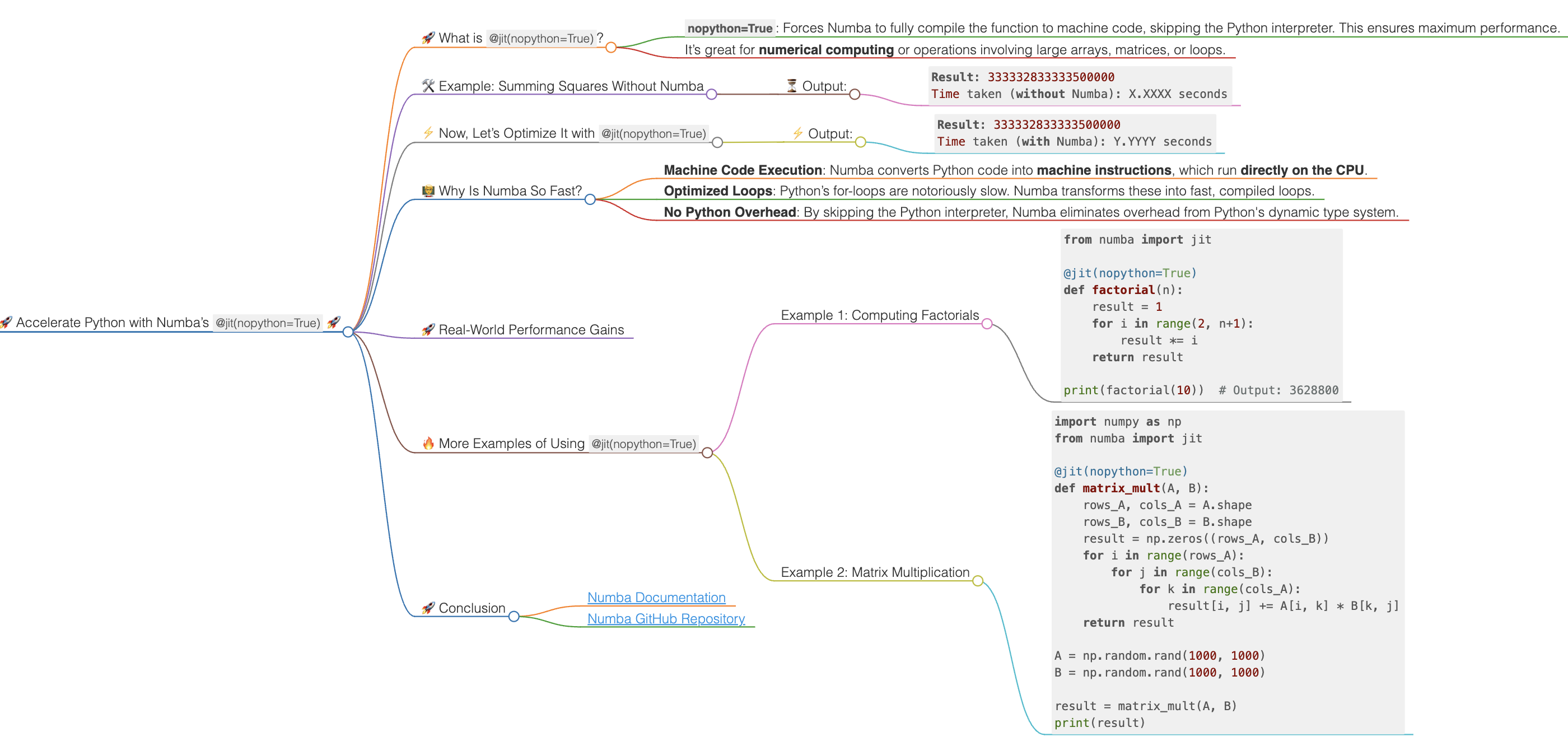The image size is (1568, 746).
Task: Click the tools icon before 'Example: Summing Squares'
Action: pos(428,86)
